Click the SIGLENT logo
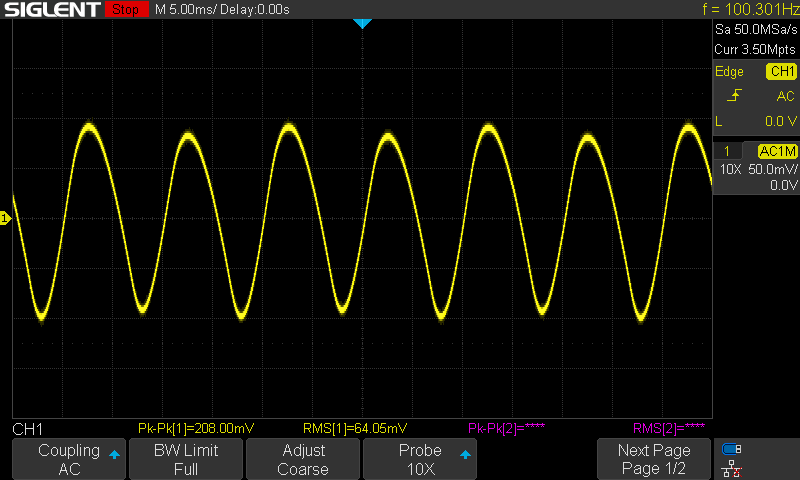Screen dimensions: 800x480 tap(51, 10)
